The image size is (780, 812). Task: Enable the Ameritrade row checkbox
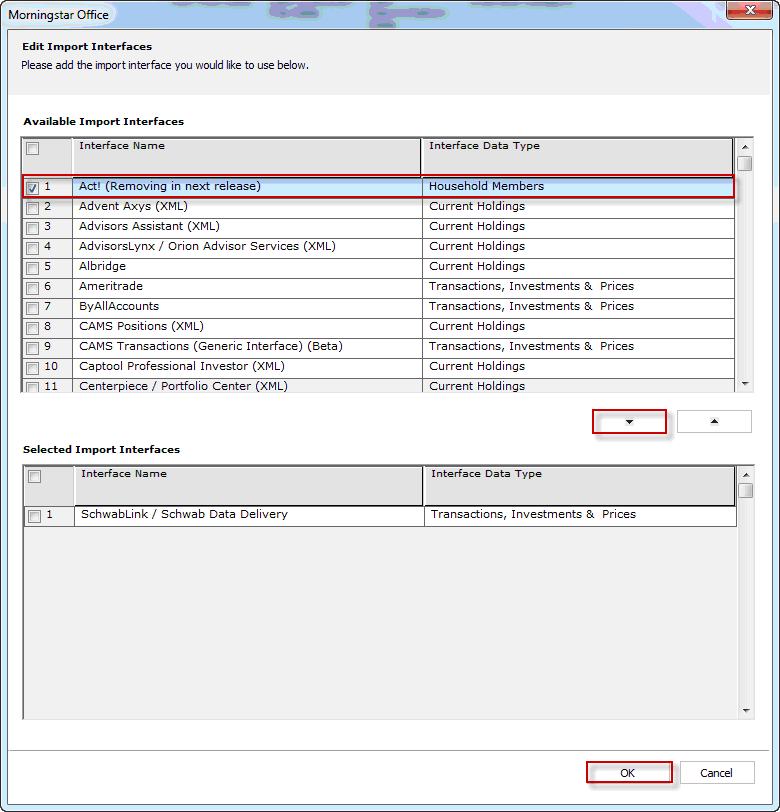[33, 288]
